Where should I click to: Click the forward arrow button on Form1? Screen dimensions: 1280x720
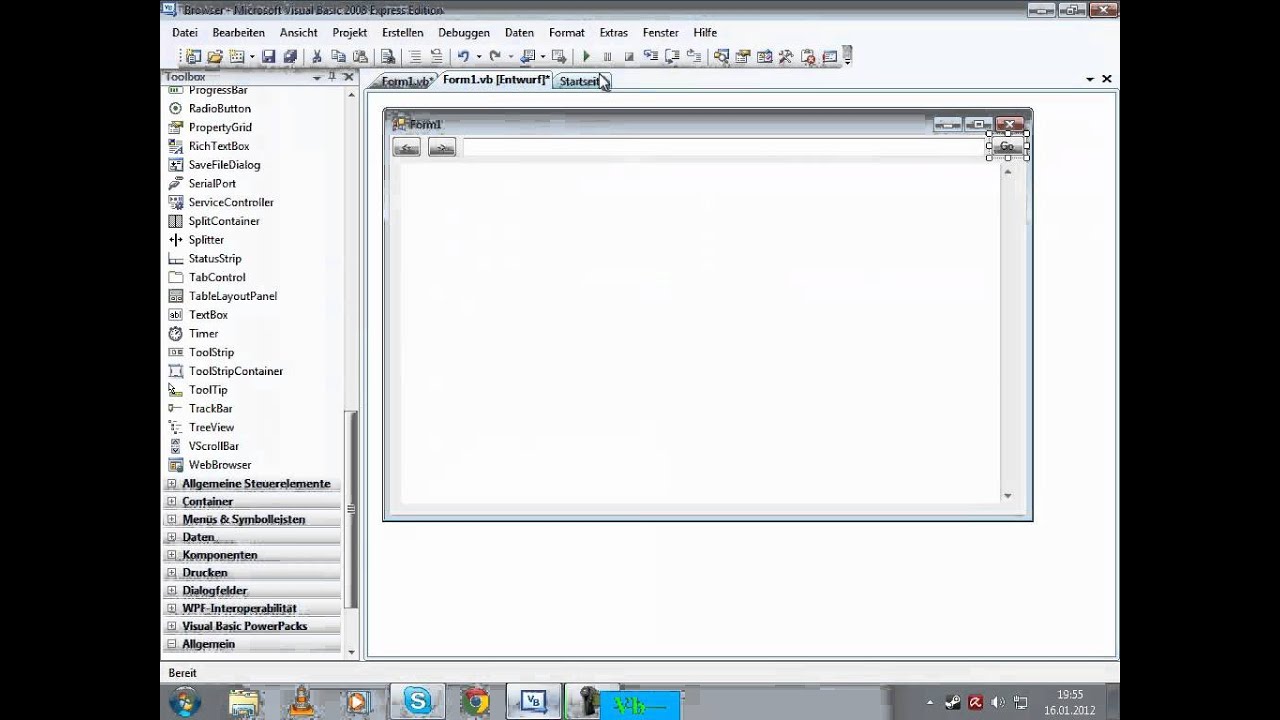point(441,148)
